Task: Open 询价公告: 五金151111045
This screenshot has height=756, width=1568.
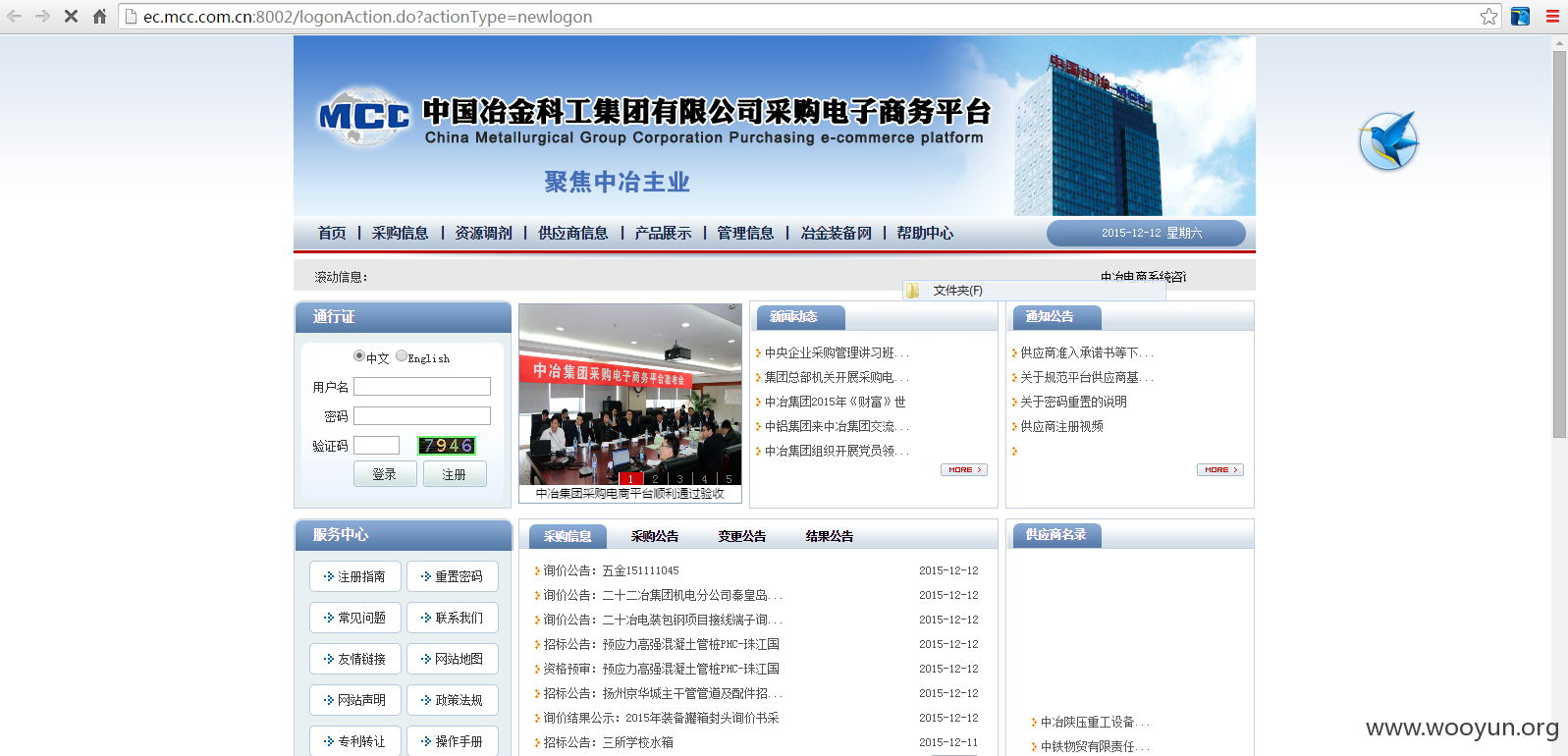Action: coord(611,570)
